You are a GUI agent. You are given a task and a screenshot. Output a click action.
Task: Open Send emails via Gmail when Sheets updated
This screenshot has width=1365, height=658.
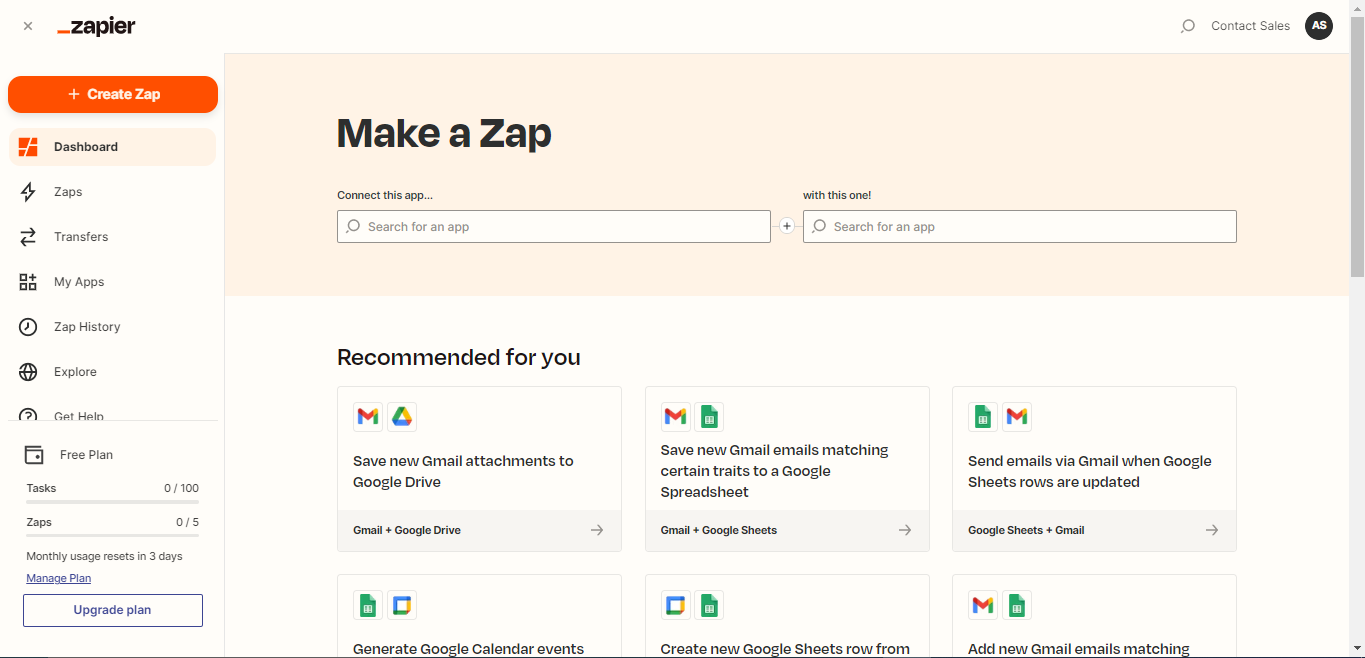[x=1094, y=469]
